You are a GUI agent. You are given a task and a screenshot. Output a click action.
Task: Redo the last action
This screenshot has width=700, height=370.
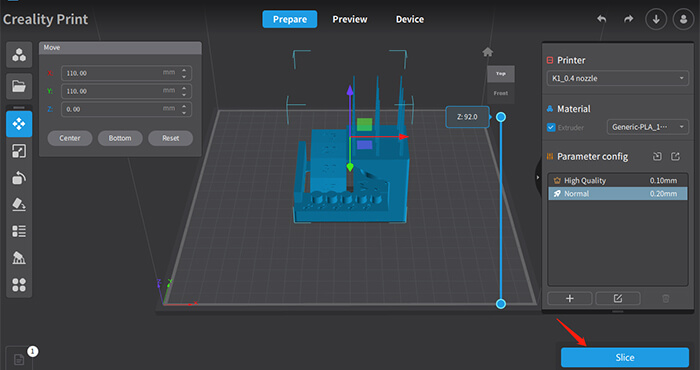tap(629, 19)
